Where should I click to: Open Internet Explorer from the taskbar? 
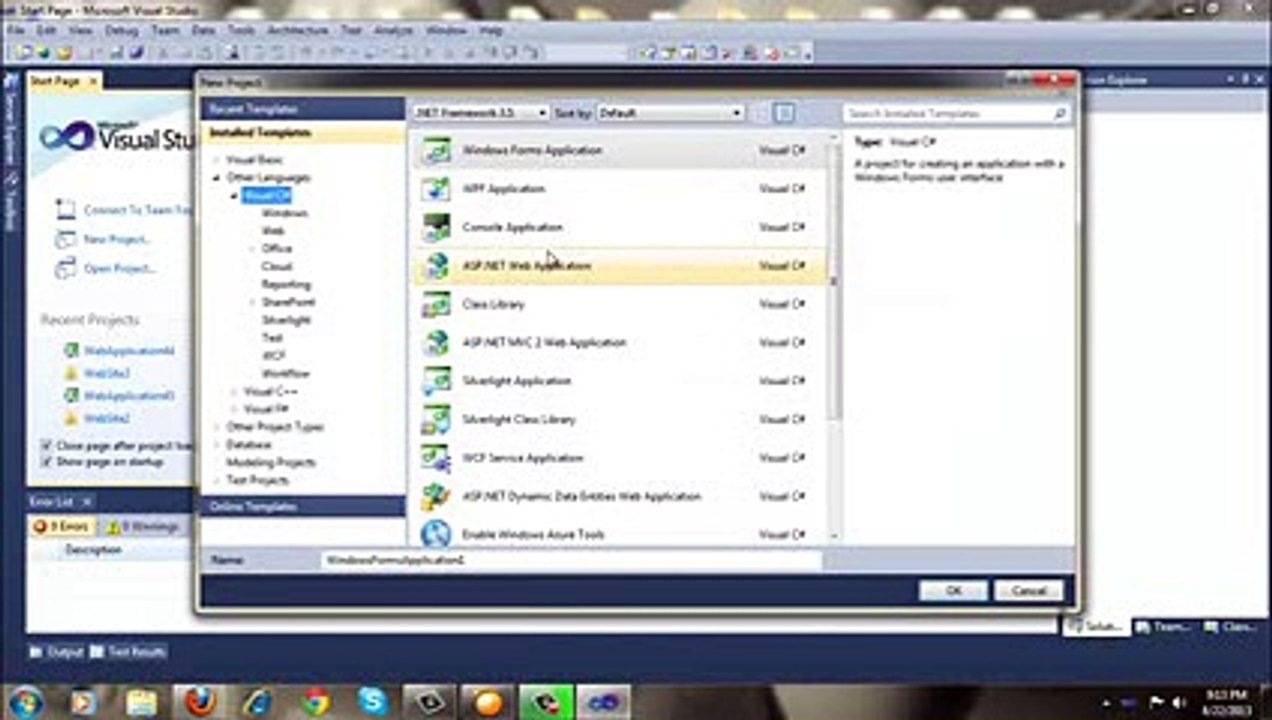[258, 702]
